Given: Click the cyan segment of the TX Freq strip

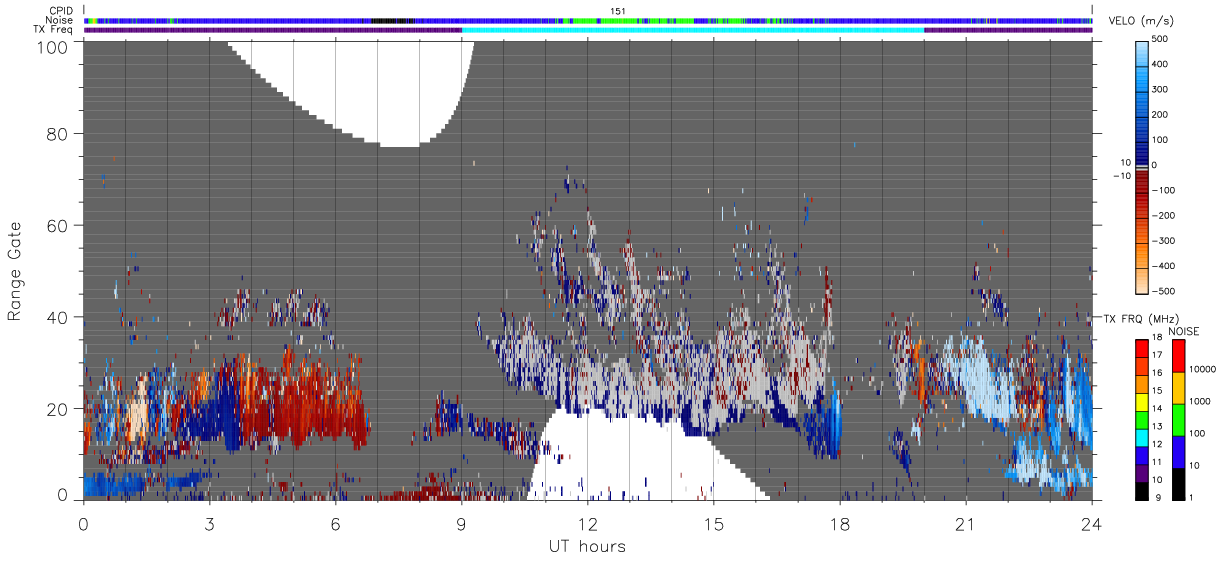Looking at the screenshot, I should tap(693, 30).
